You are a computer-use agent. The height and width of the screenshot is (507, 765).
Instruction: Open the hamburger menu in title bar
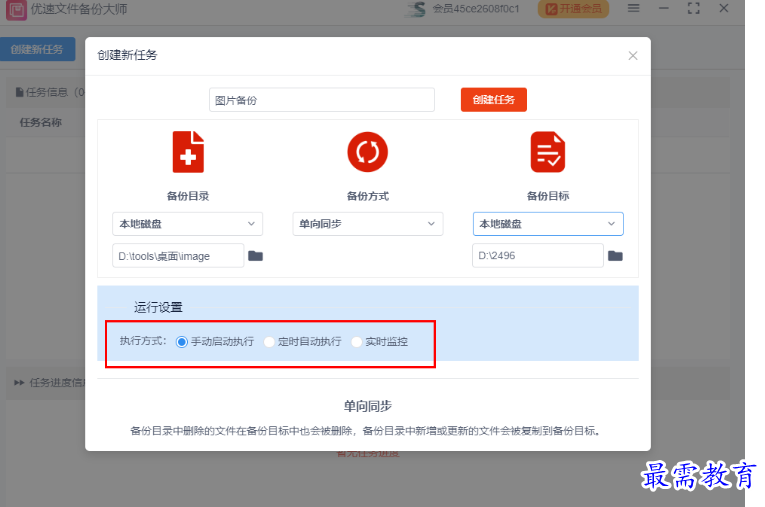coord(633,9)
